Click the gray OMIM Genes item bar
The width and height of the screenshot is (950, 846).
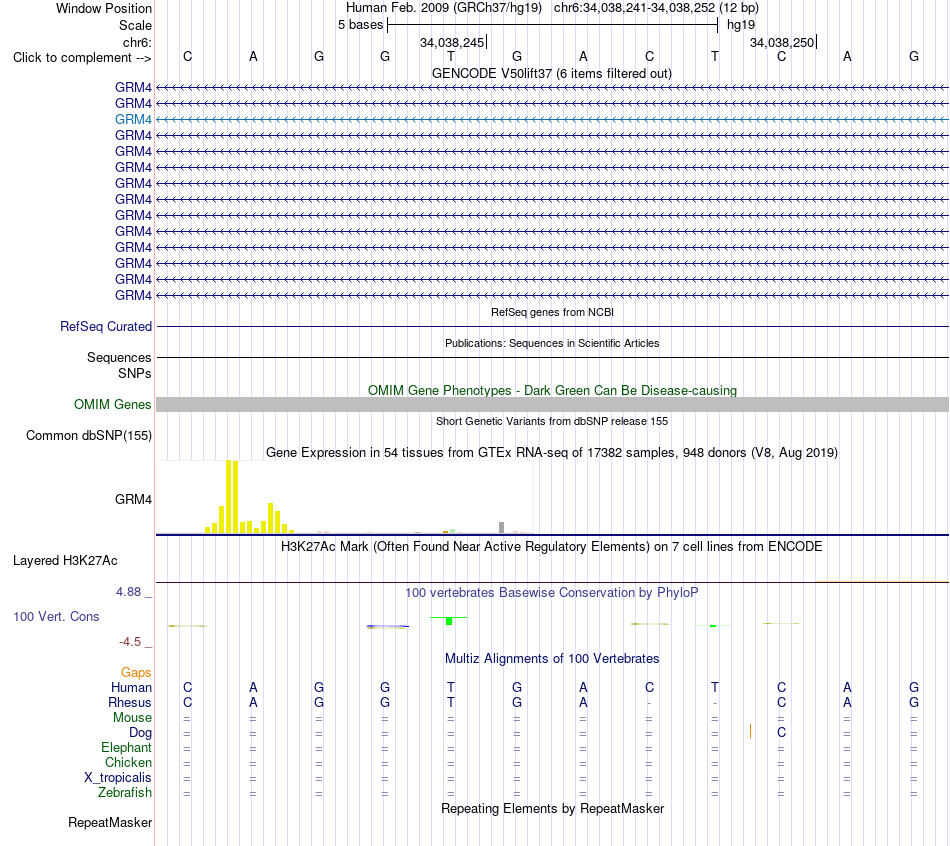(552, 404)
